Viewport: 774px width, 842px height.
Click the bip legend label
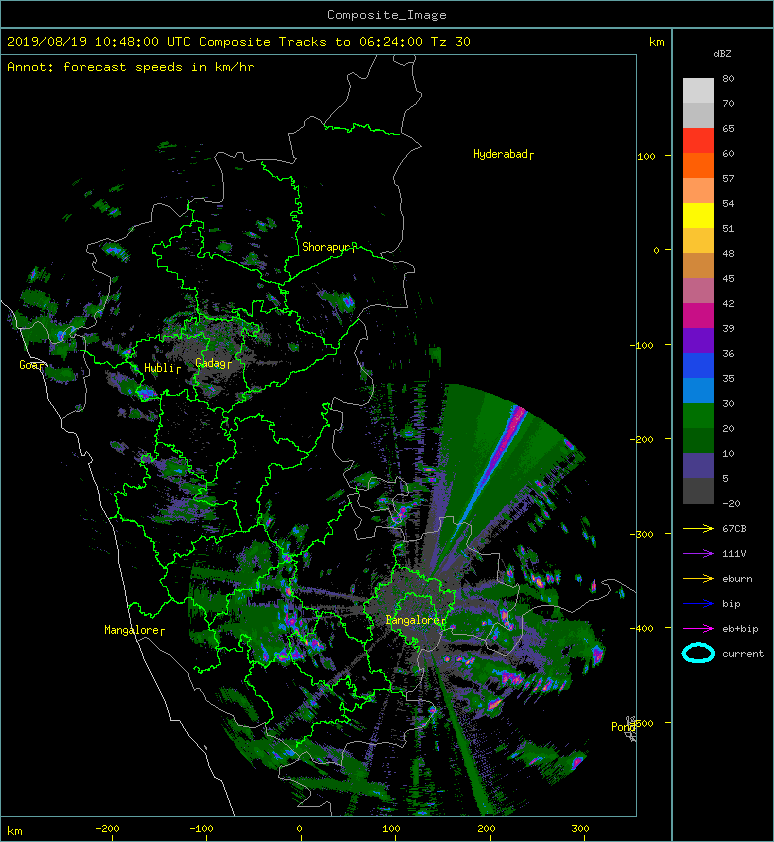pyautogui.click(x=731, y=604)
